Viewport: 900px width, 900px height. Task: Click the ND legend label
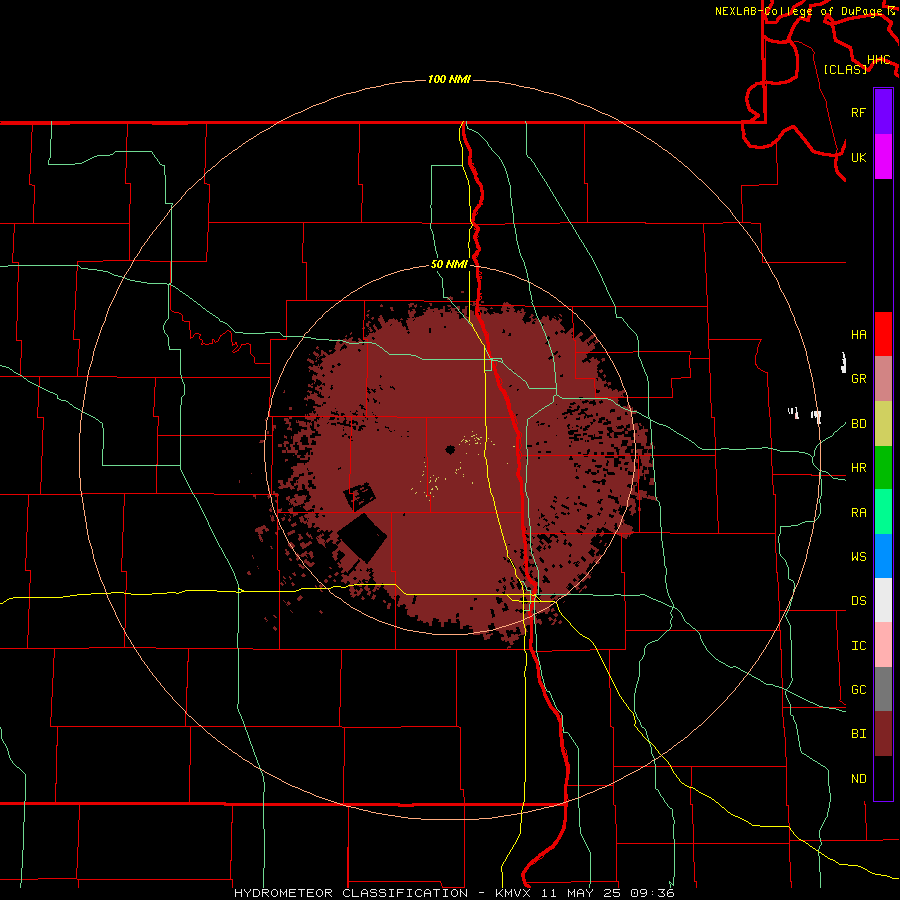tap(858, 778)
